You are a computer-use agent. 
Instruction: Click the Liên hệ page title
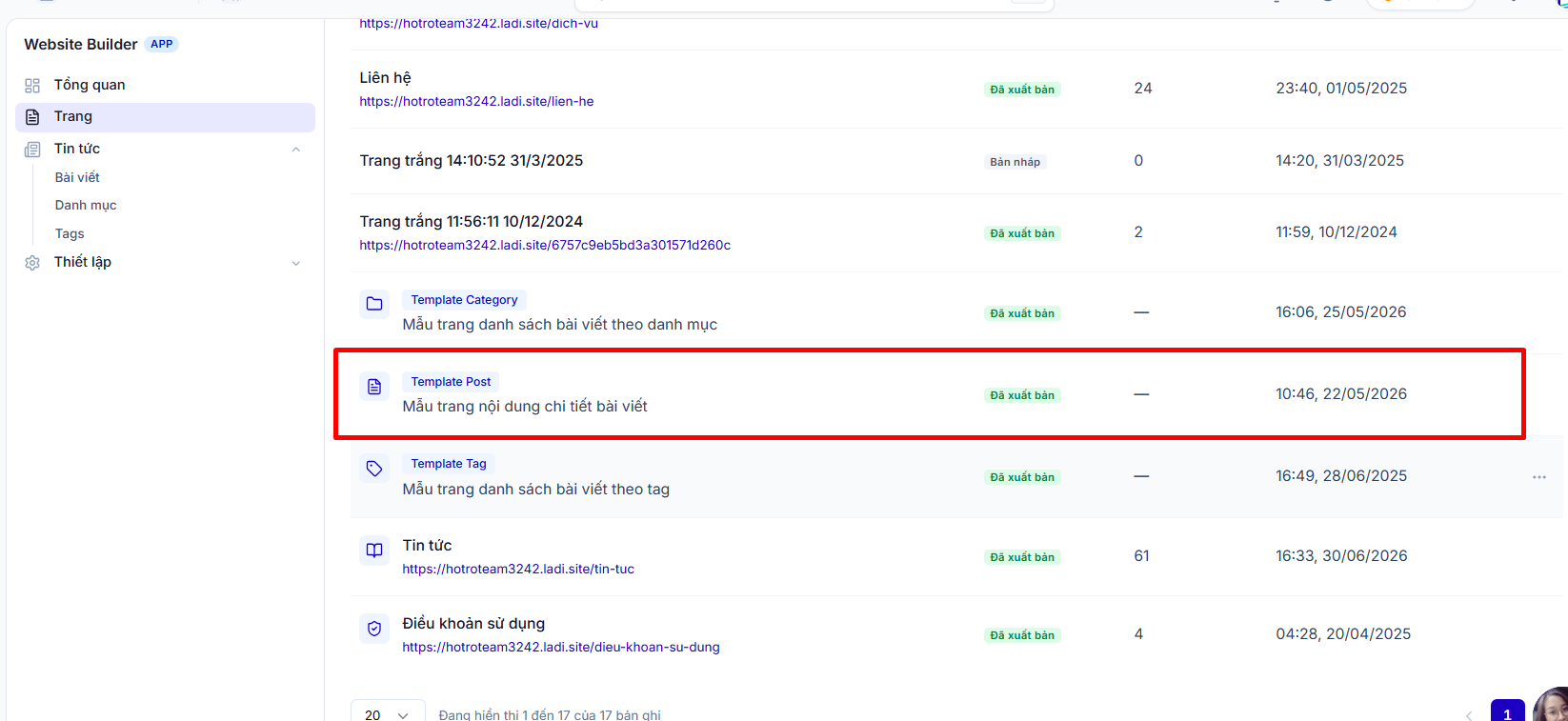385,77
